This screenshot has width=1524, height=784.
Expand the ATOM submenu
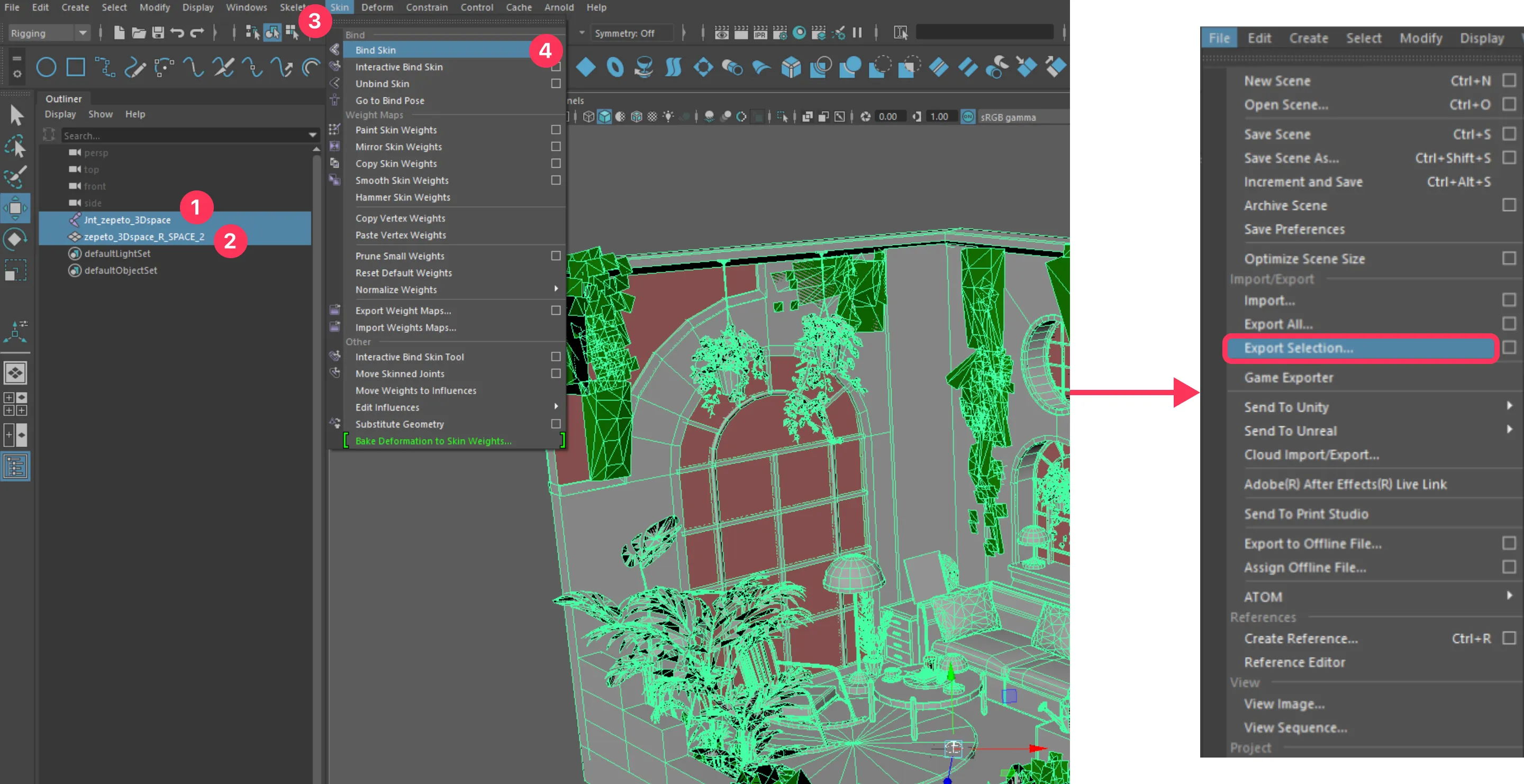[x=1509, y=595]
